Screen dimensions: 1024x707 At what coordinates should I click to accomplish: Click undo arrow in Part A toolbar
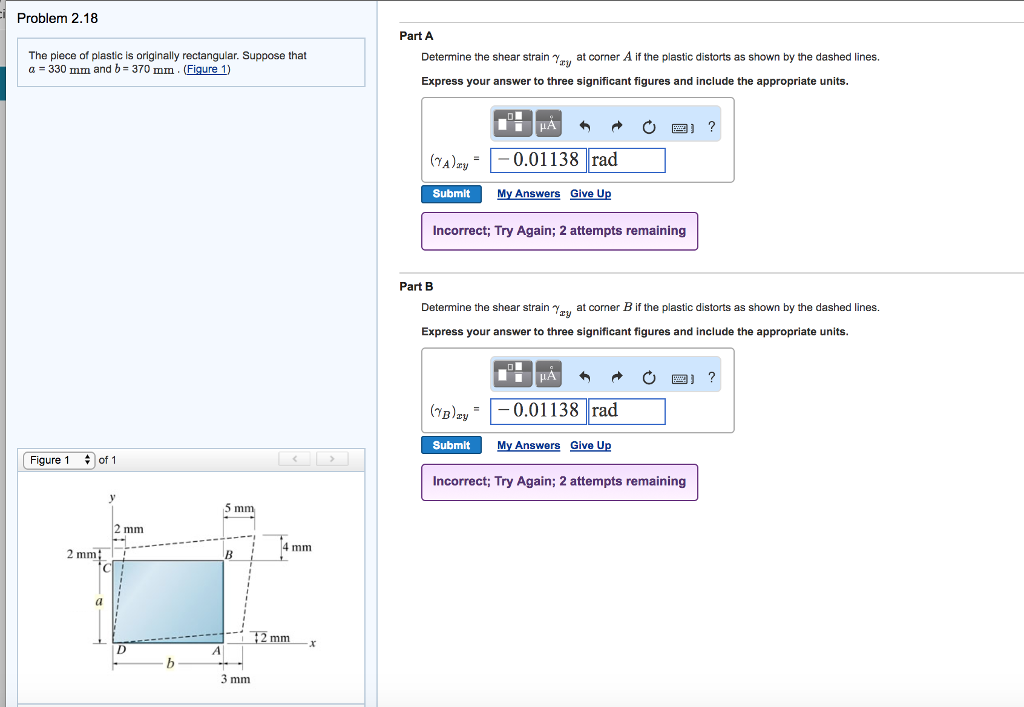pos(586,127)
